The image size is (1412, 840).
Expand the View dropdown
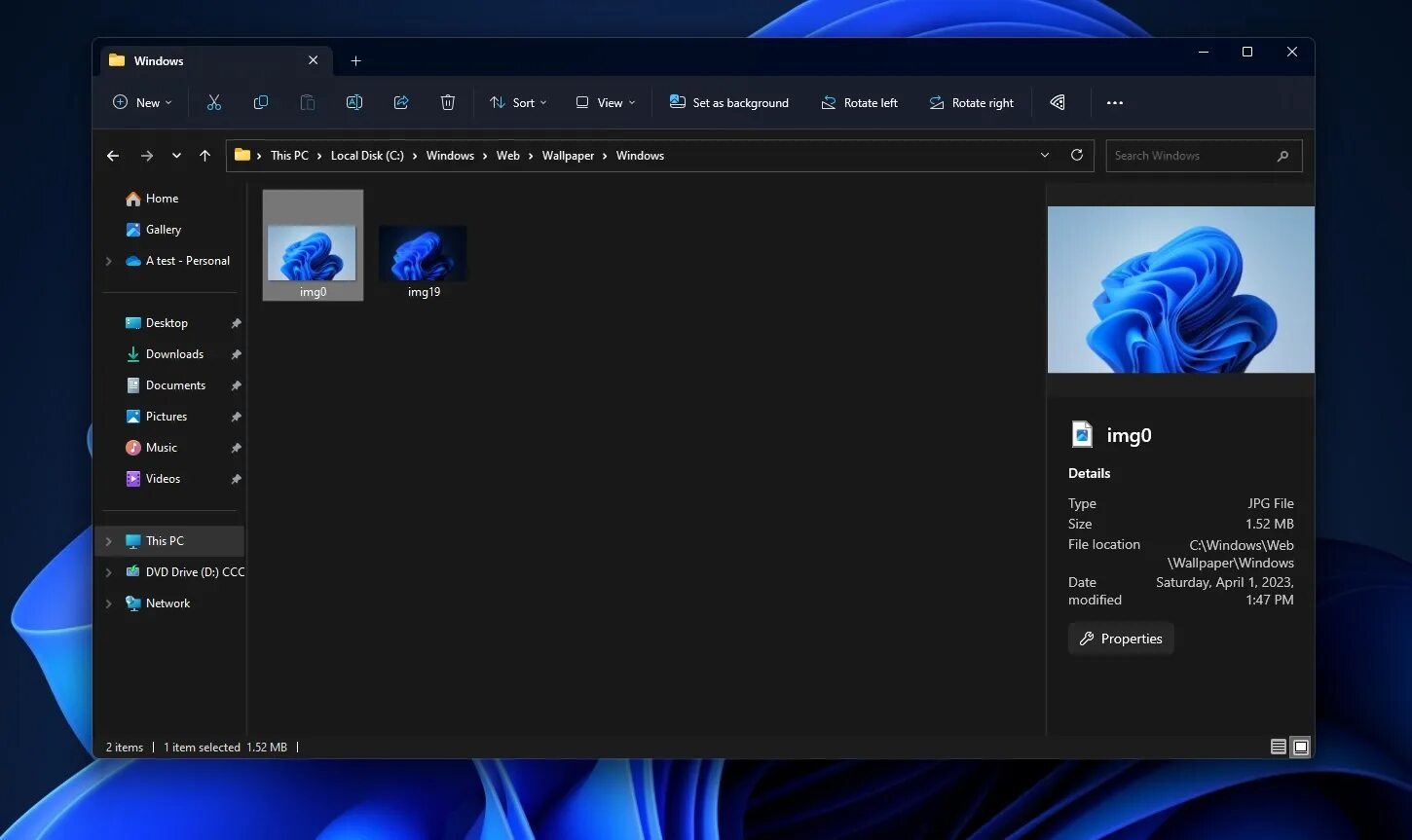click(605, 102)
